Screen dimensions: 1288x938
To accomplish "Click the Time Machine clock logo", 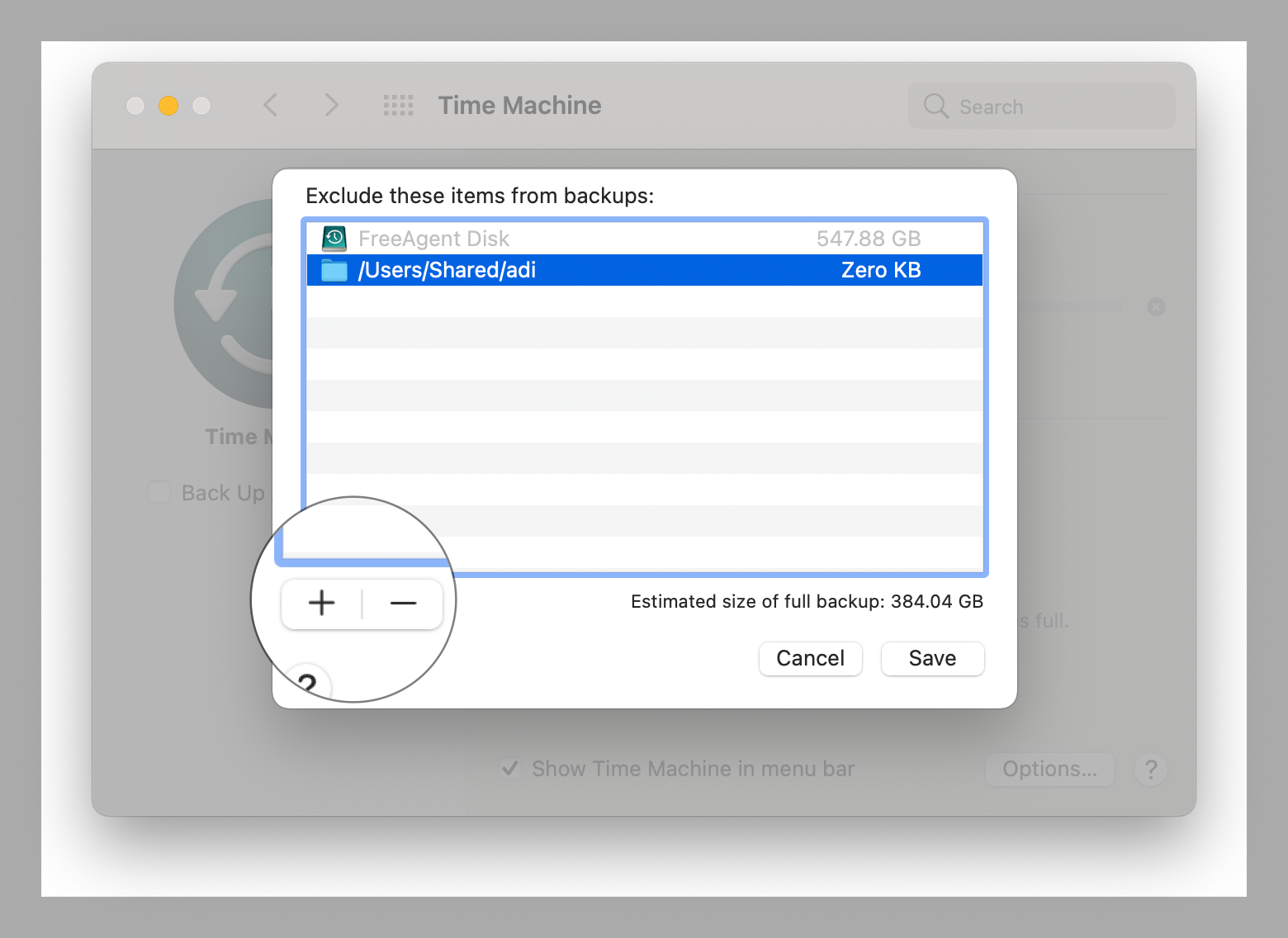I will pyautogui.click(x=225, y=304).
